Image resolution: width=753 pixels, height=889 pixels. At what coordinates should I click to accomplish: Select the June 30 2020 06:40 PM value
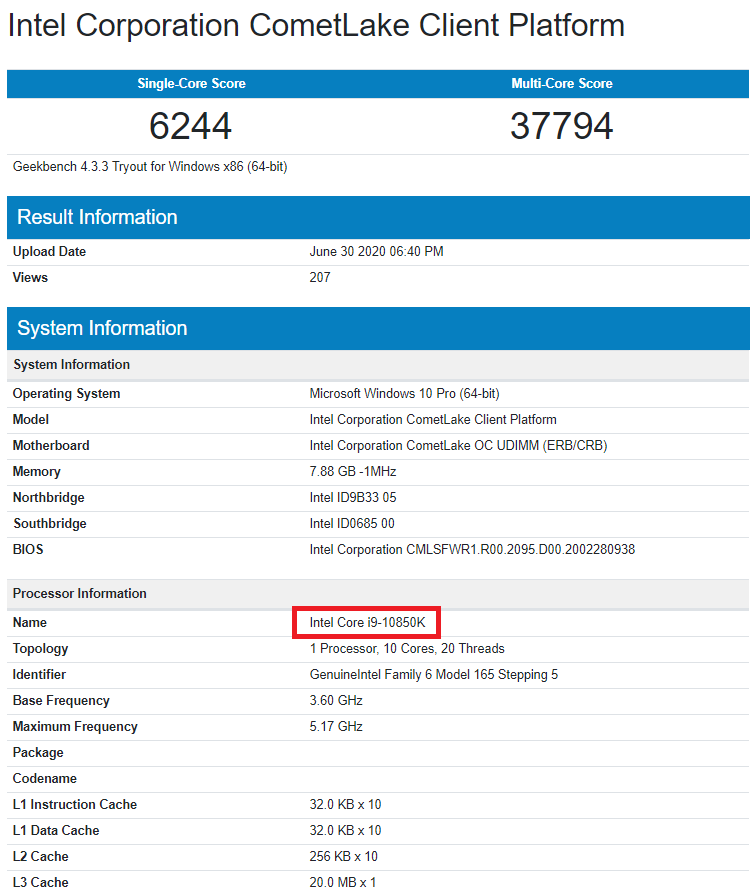pos(376,251)
